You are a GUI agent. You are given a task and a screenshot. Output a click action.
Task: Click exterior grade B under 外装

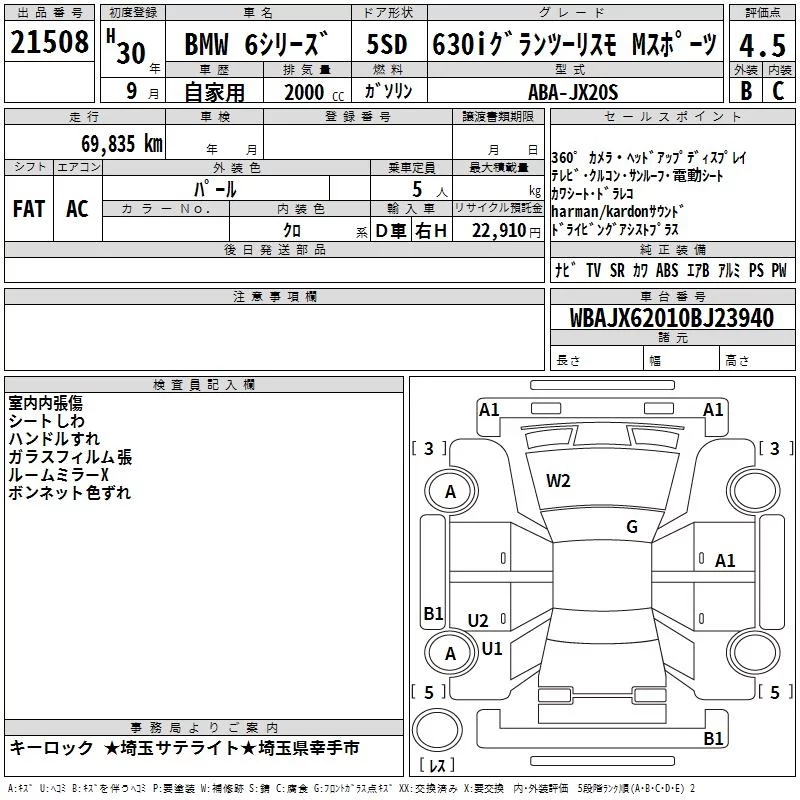746,91
